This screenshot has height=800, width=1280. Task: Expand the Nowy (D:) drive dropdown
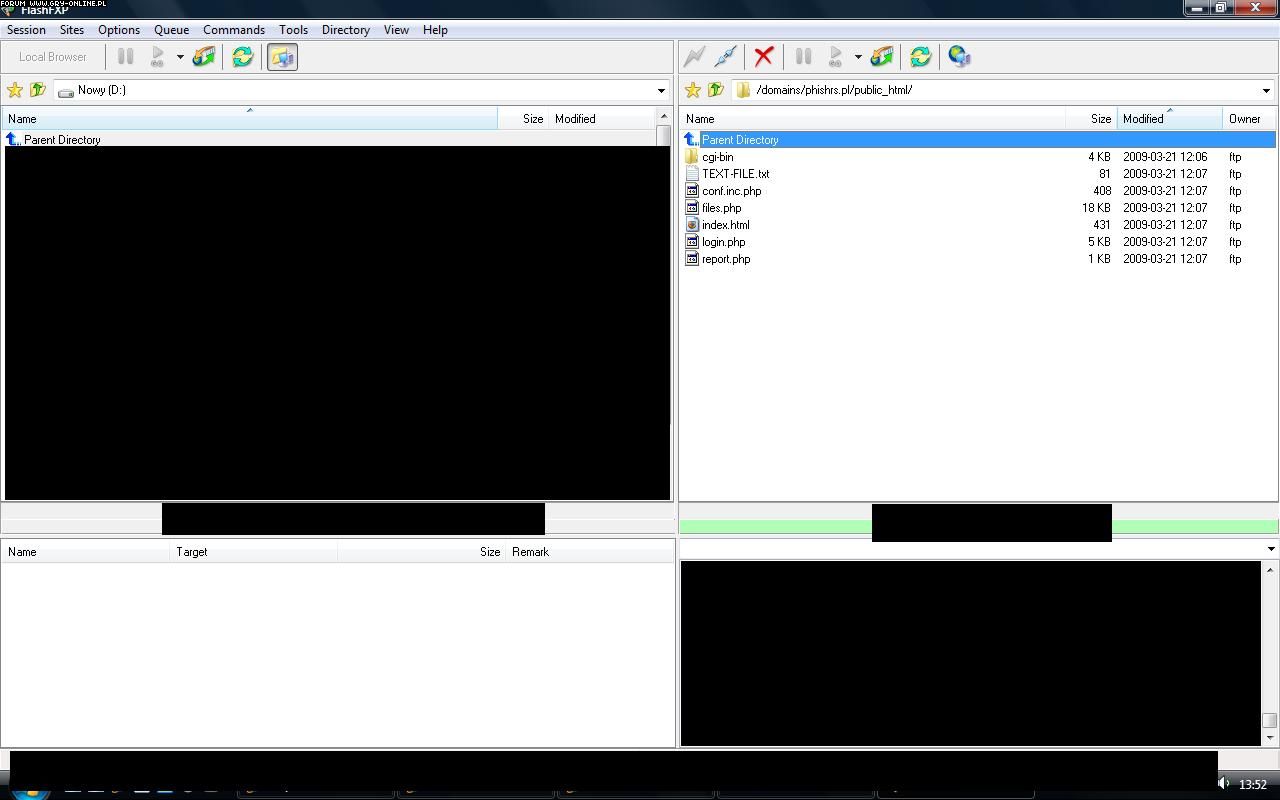[x=661, y=90]
